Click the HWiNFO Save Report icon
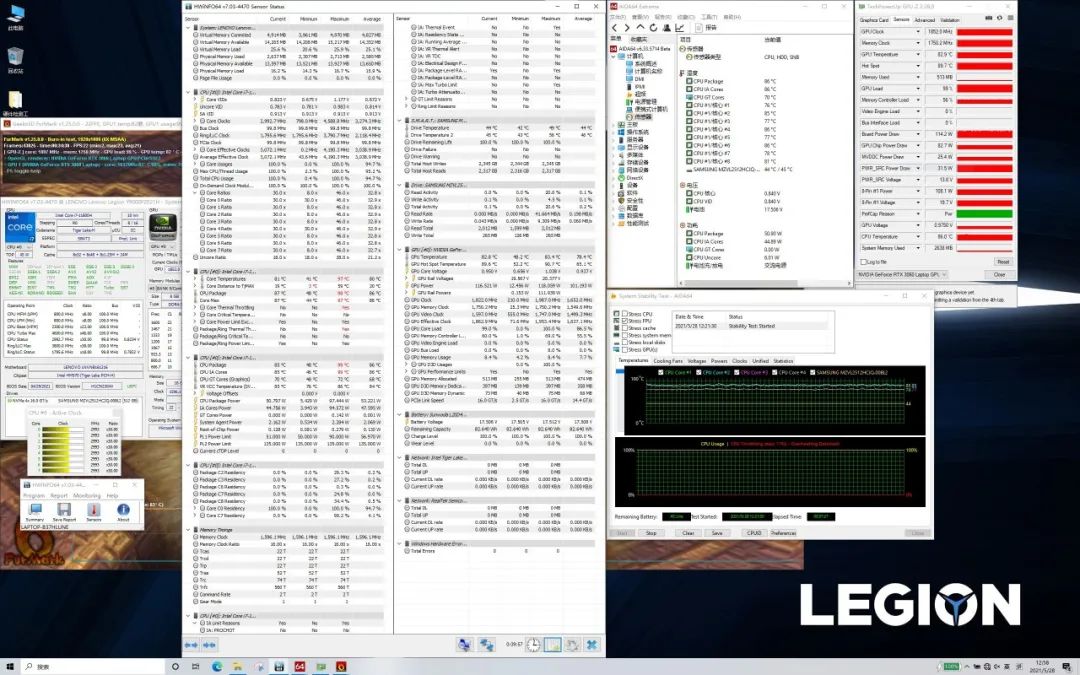1080x675 pixels. click(x=64, y=510)
